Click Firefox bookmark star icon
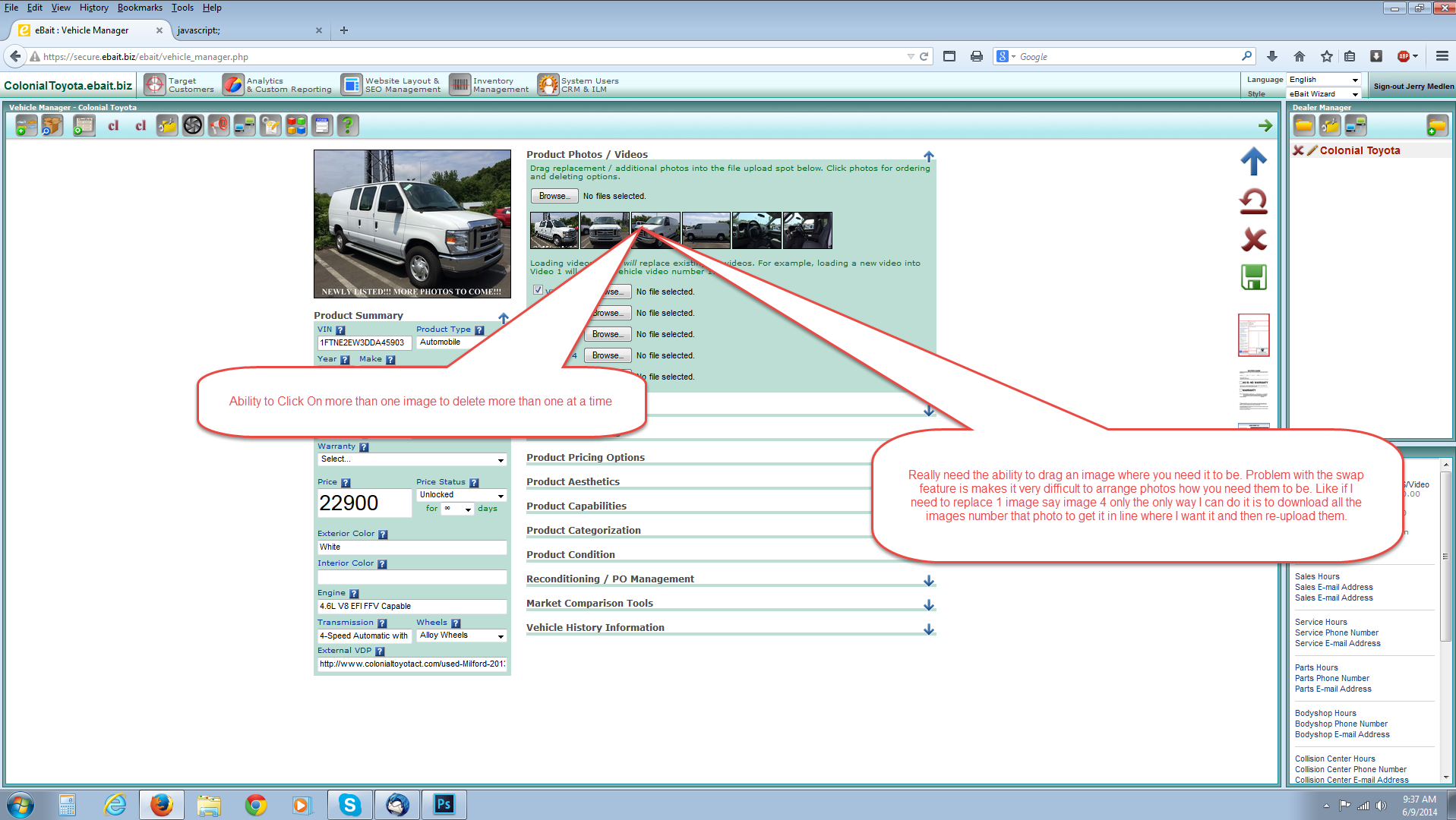The width and height of the screenshot is (1456, 820). [x=1327, y=56]
